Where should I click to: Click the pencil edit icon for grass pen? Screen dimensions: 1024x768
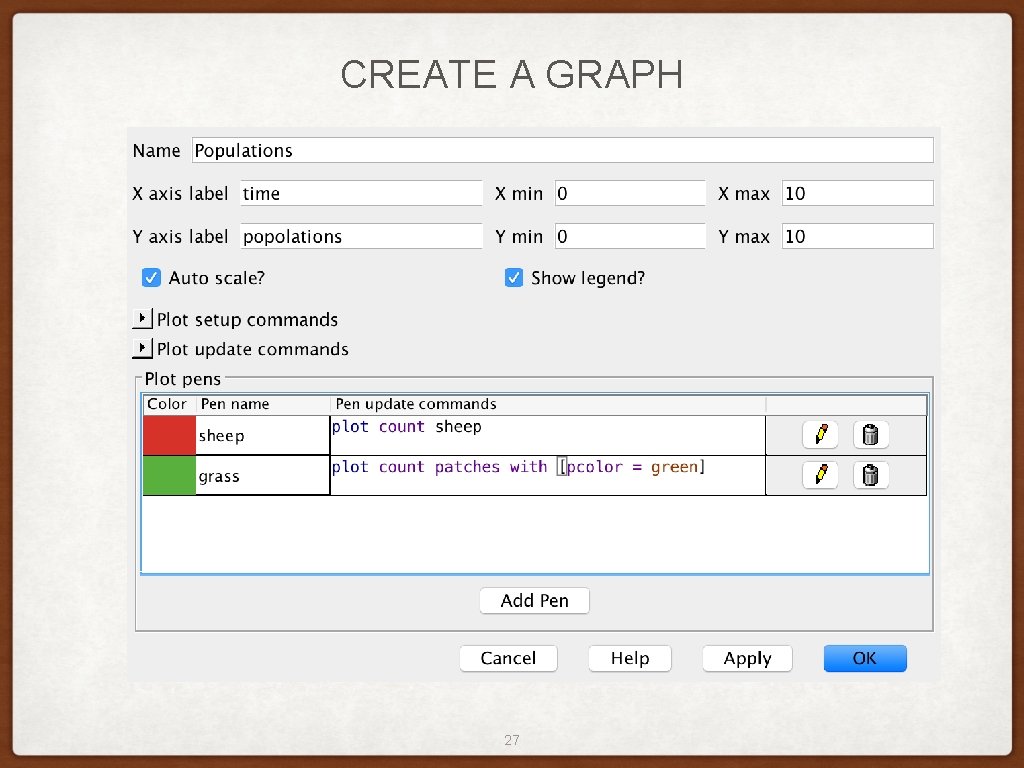[x=820, y=474]
